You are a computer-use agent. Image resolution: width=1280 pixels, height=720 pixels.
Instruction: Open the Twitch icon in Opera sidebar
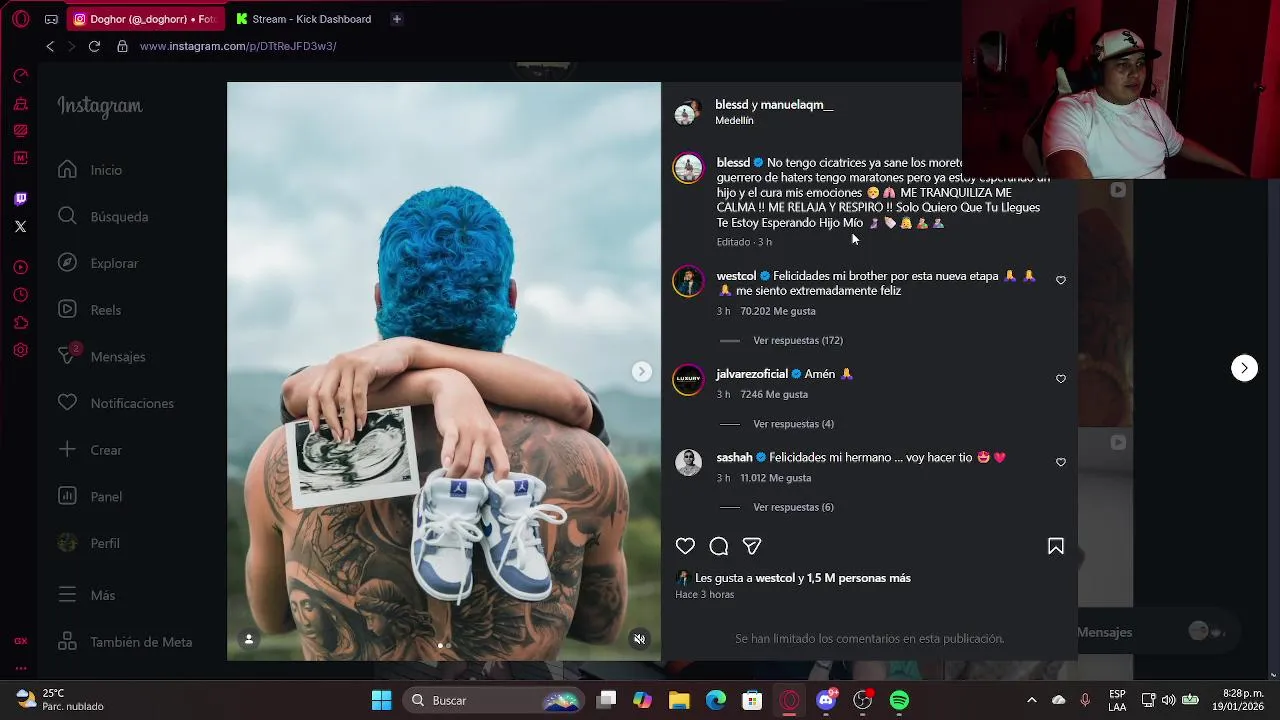20,199
